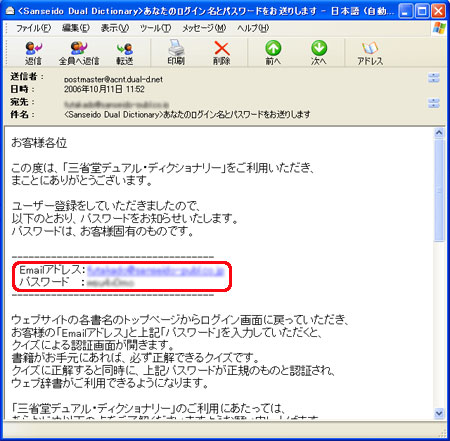450x441 pixels.
Task: Go to next message (次へ)
Action: pyautogui.click(x=319, y=53)
